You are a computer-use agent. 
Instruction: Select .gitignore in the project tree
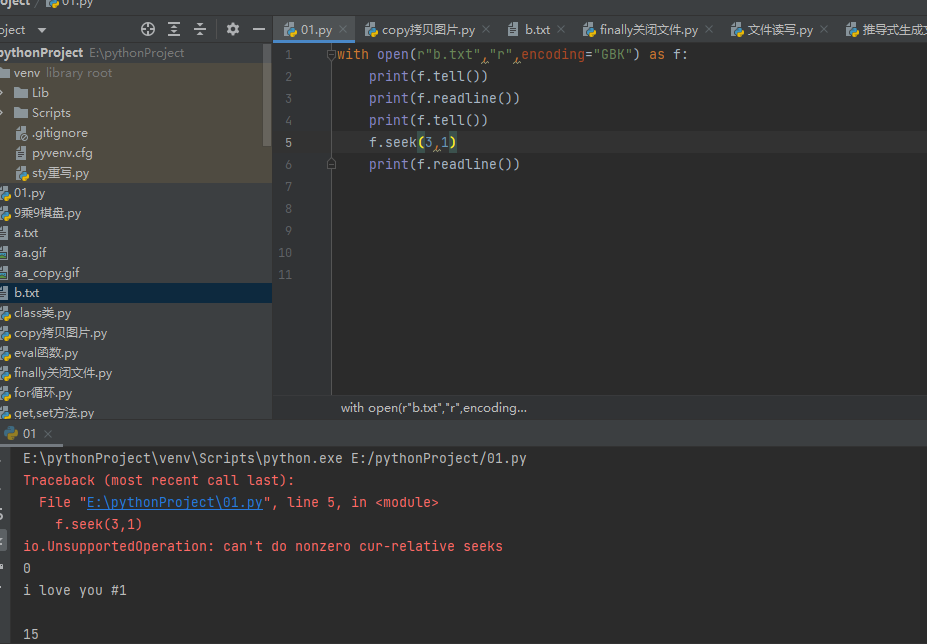coord(131,133)
